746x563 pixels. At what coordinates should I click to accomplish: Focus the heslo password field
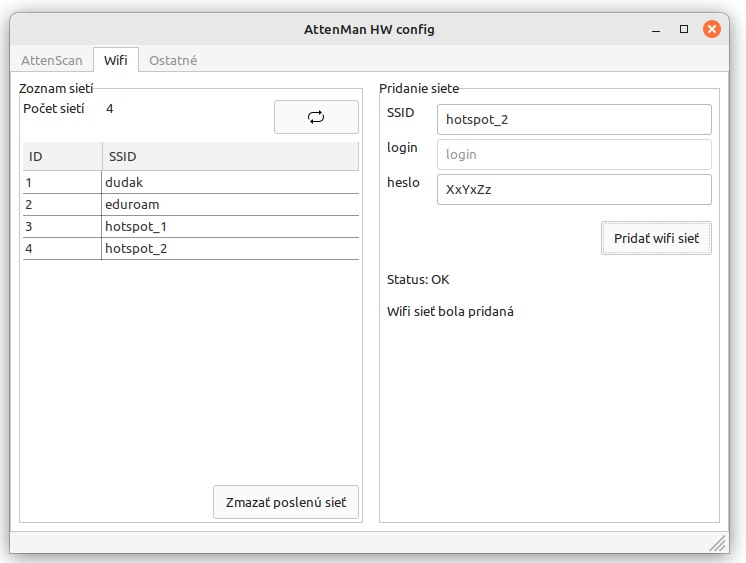574,189
